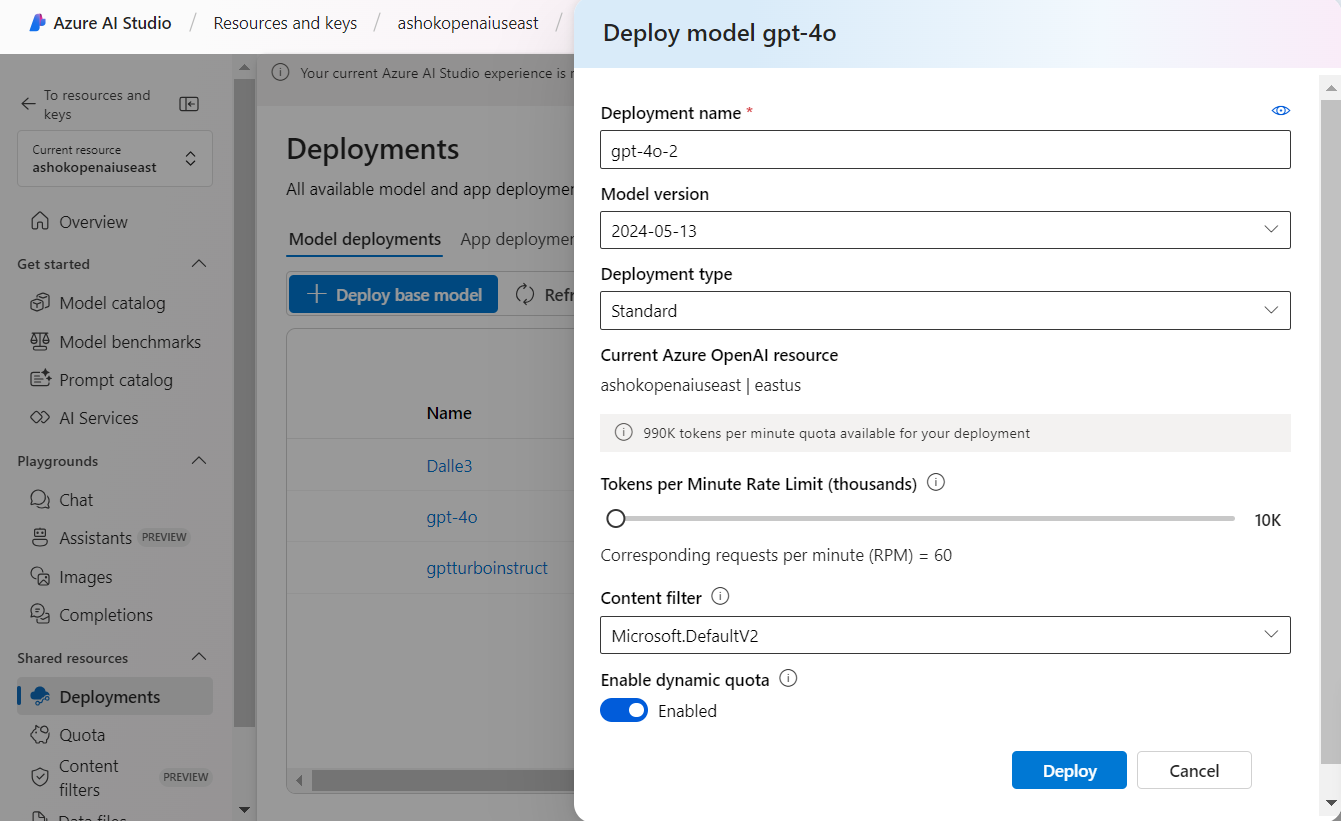This screenshot has width=1341, height=821.
Task: Click the Model catalog icon
Action: (40, 302)
